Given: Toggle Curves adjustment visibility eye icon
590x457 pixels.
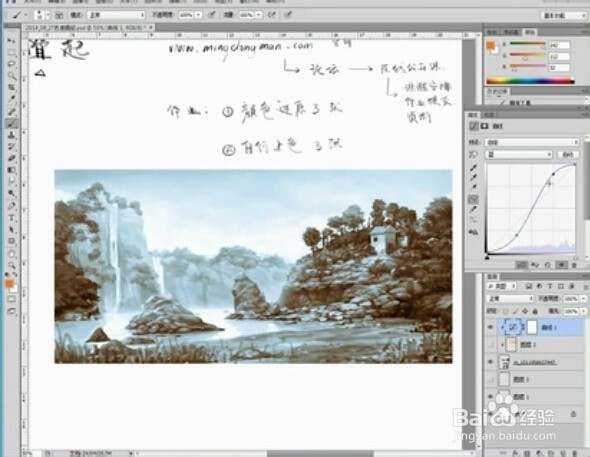Looking at the screenshot, I should (561, 265).
